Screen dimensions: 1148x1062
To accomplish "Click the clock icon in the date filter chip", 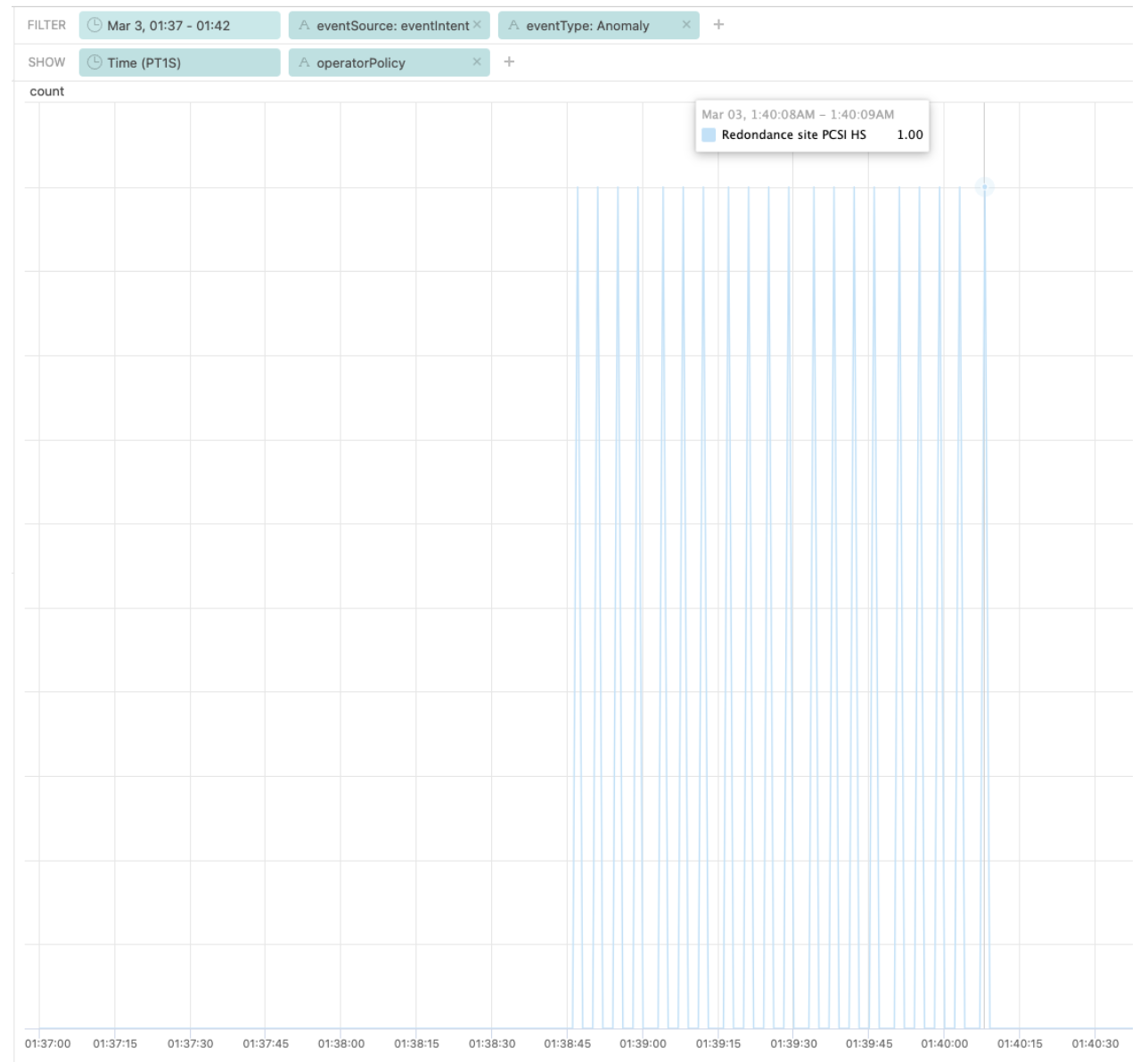I will click(x=94, y=25).
